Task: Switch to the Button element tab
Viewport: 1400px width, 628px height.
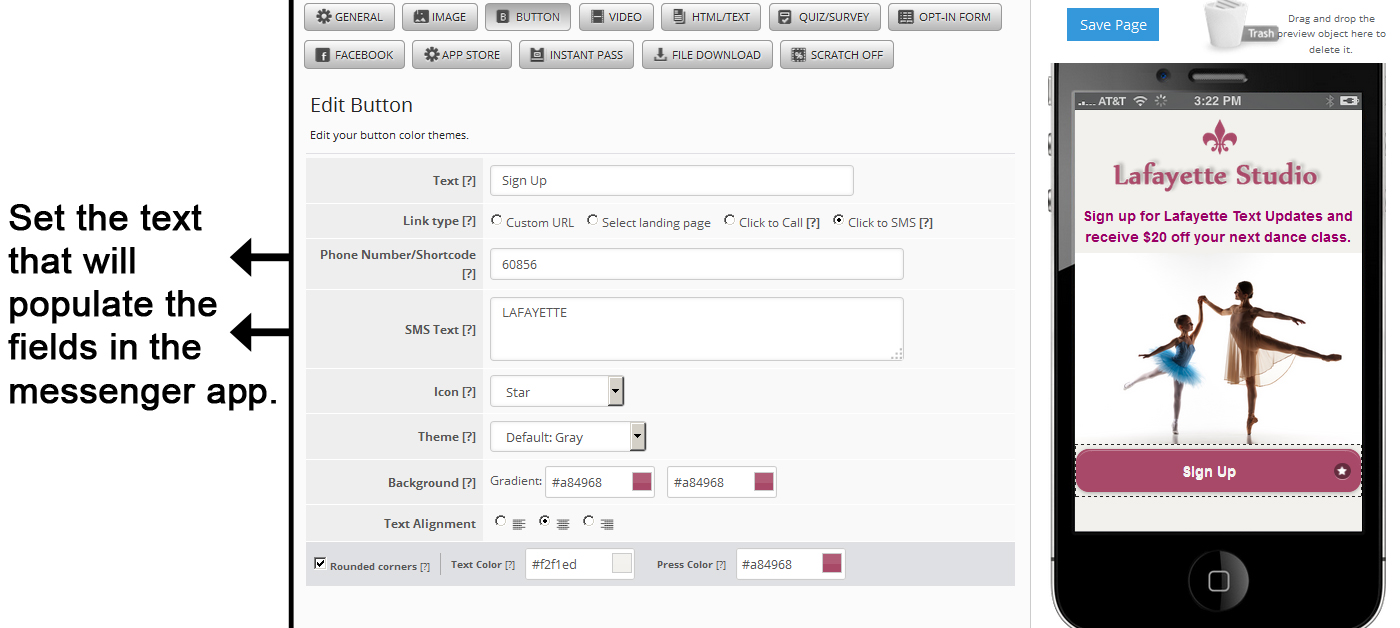Action: (528, 17)
